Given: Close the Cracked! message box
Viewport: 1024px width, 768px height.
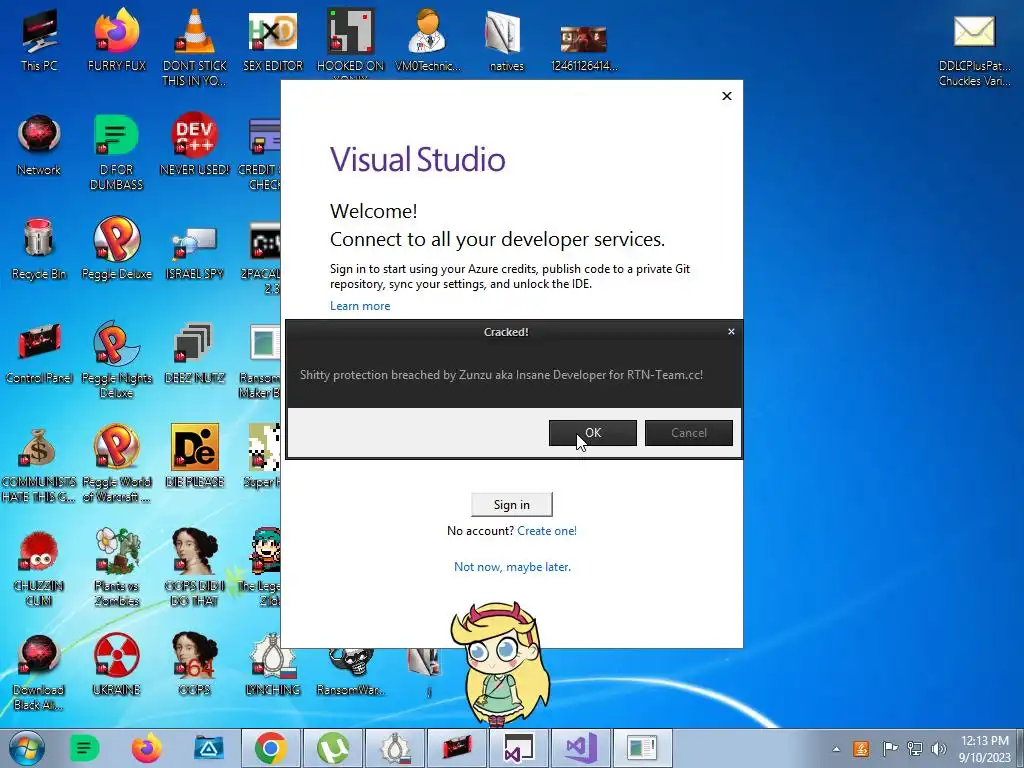Looking at the screenshot, I should [731, 332].
